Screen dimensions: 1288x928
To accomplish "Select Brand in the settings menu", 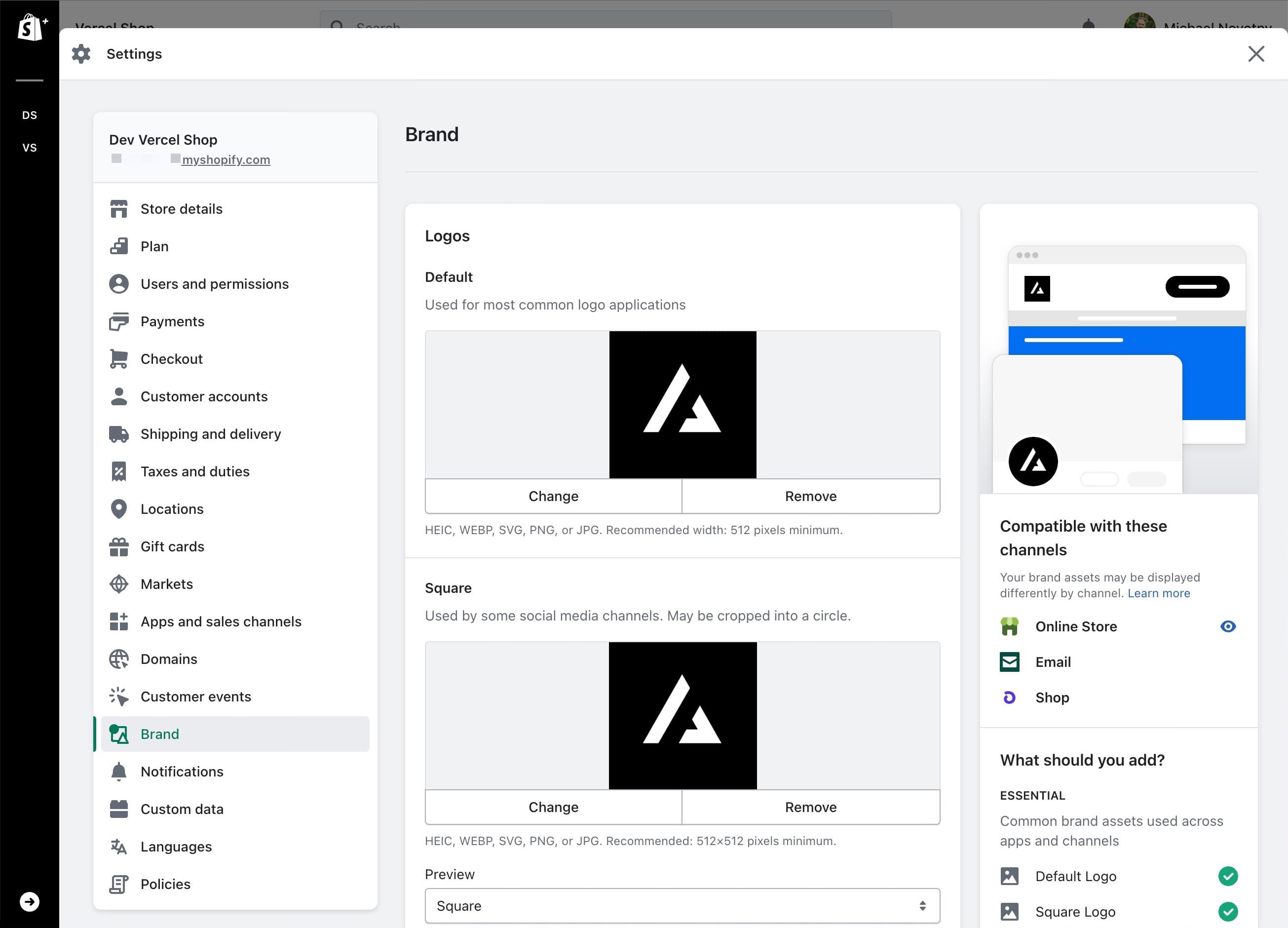I will coord(159,734).
